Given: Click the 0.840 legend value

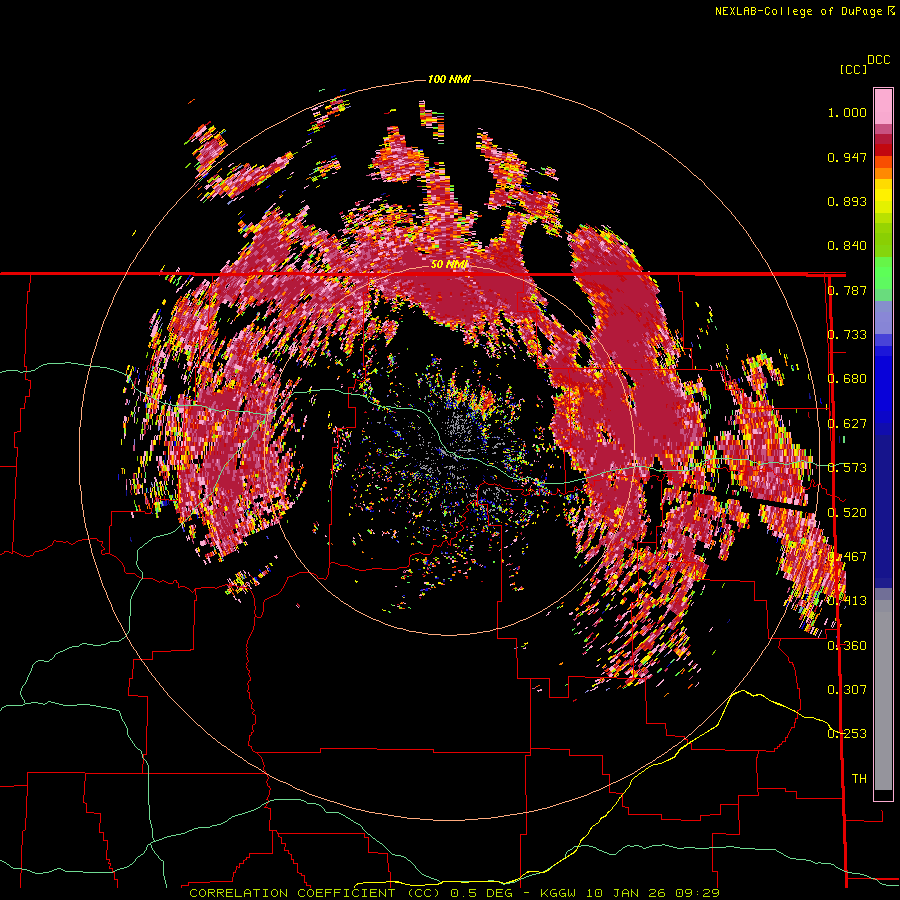Looking at the screenshot, I should tap(847, 246).
